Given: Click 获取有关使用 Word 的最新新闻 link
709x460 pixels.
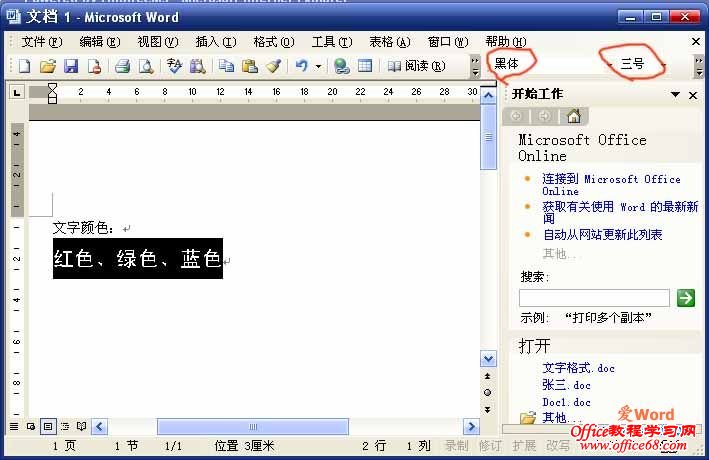Looking at the screenshot, I should [620, 213].
